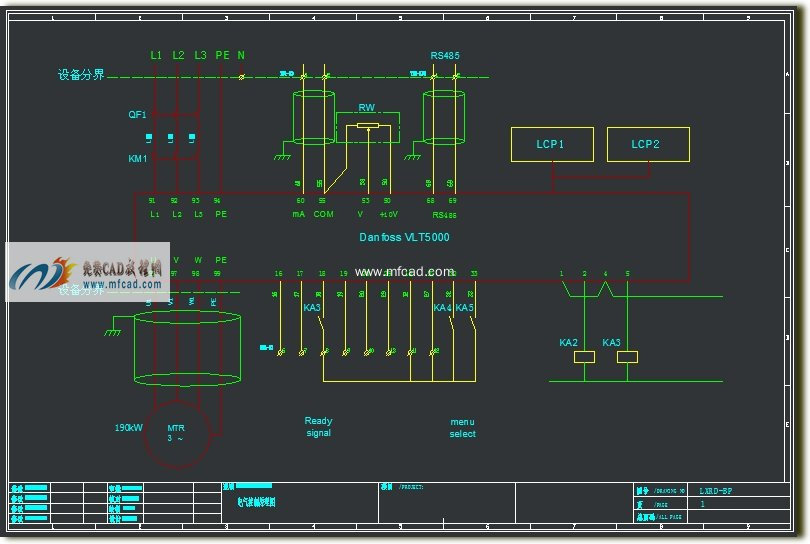
Task: Click the RS485 label at top
Action: point(445,56)
